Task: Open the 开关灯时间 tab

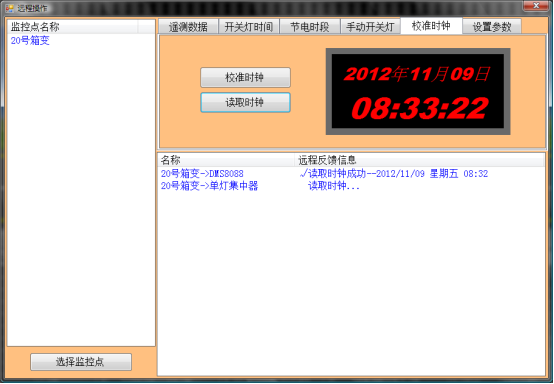Action: (249, 27)
